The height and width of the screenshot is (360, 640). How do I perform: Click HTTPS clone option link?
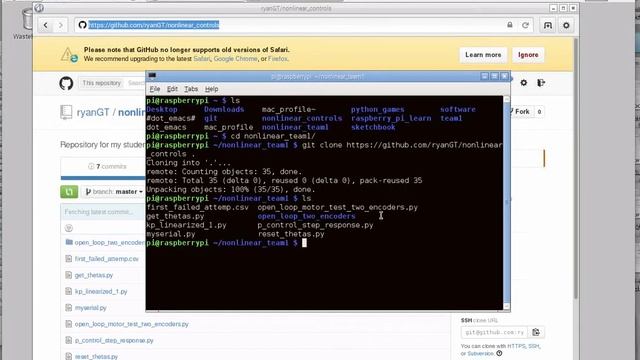(516, 346)
